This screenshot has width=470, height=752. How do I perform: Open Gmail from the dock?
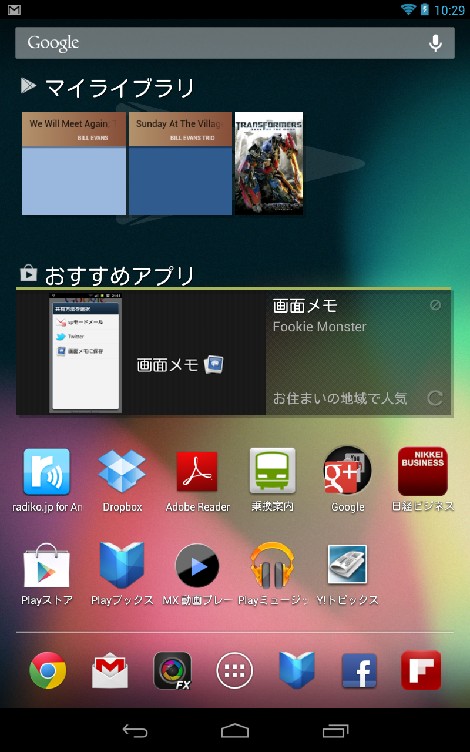click(110, 670)
